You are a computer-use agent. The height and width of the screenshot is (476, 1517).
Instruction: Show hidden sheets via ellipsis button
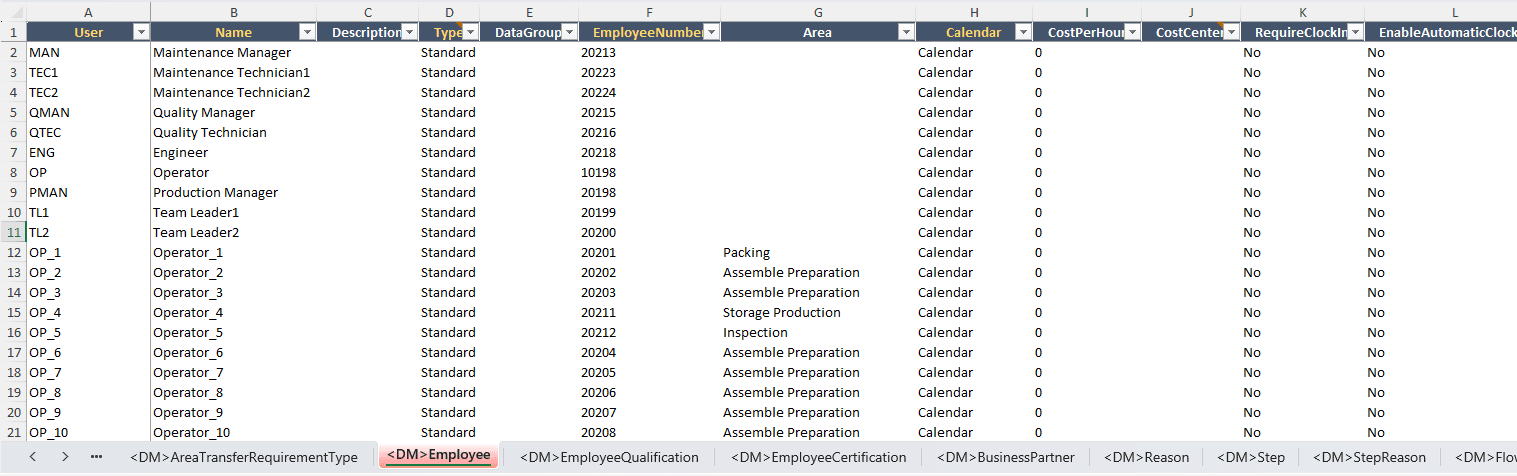(x=96, y=457)
